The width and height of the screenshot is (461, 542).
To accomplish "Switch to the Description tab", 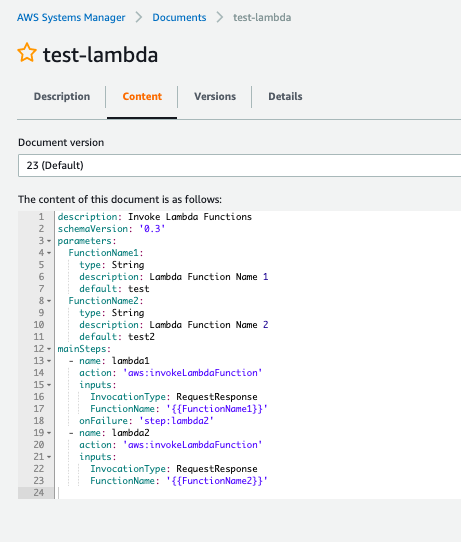I will (62, 96).
